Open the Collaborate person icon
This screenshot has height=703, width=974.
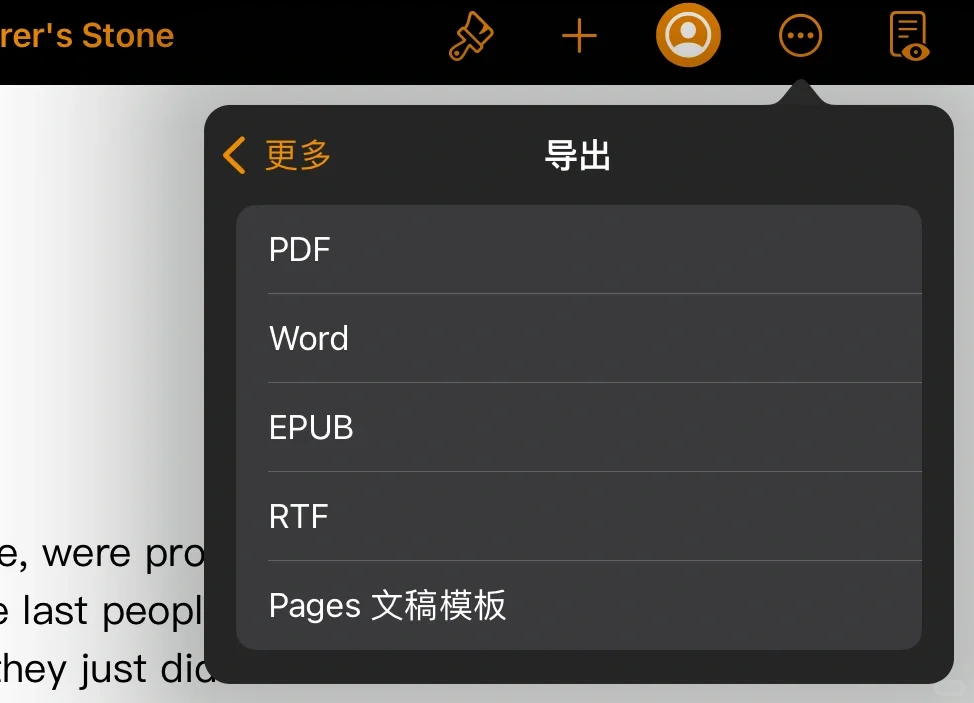688,35
